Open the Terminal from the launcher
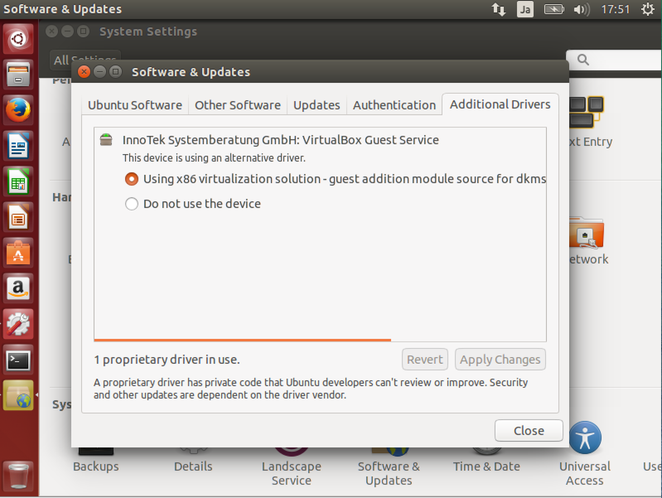The image size is (662, 498). 18,360
